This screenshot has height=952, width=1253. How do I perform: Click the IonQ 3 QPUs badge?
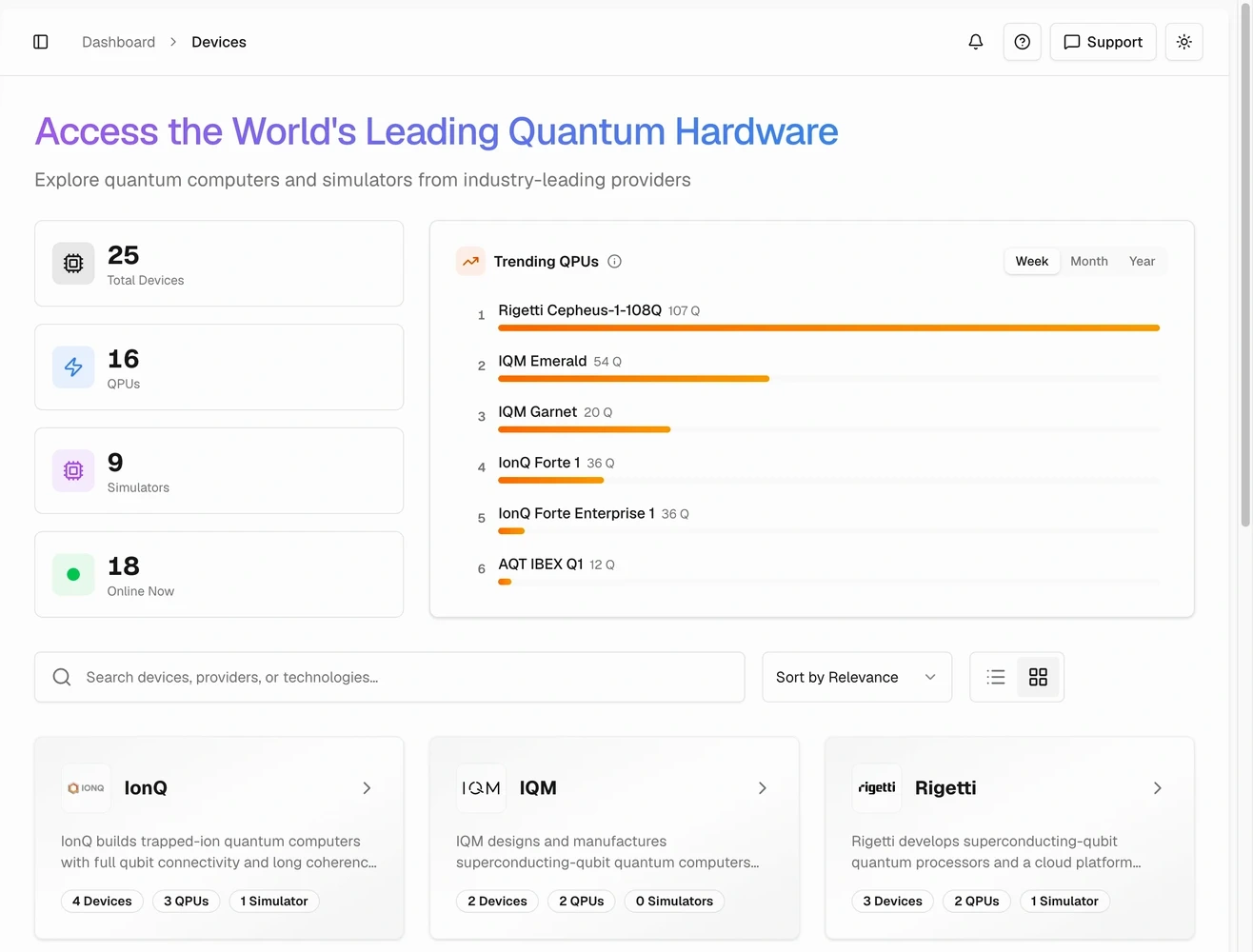pyautogui.click(x=187, y=902)
